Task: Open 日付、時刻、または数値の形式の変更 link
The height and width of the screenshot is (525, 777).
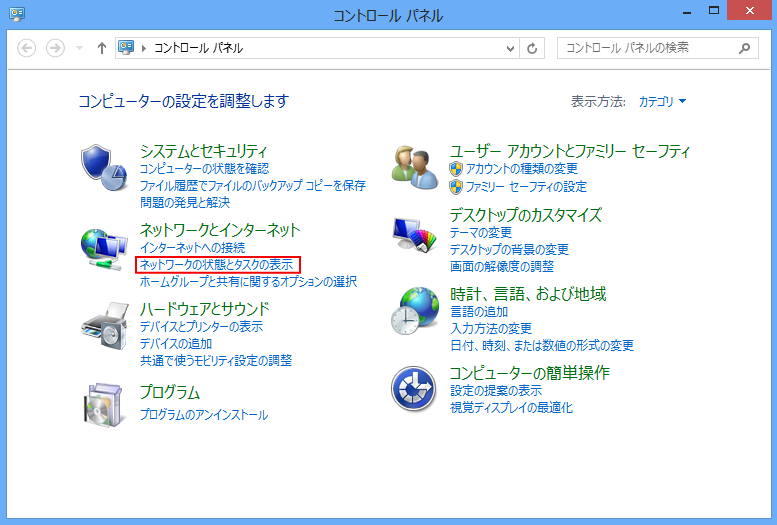Action: (542, 346)
